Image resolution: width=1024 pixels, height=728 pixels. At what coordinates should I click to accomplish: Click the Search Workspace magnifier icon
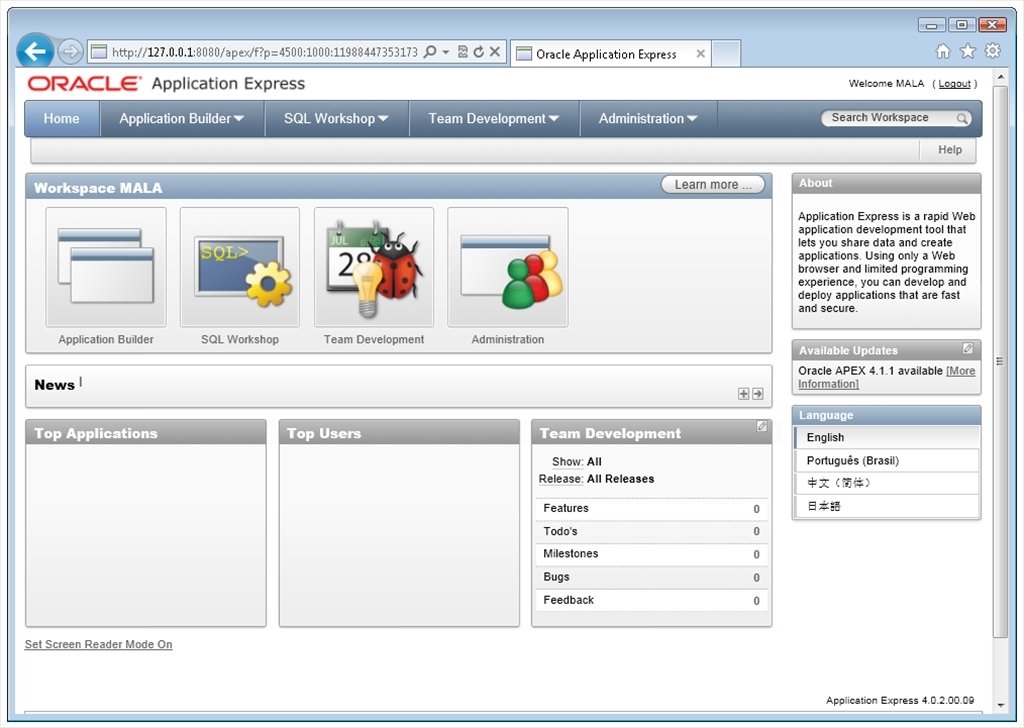(x=962, y=118)
